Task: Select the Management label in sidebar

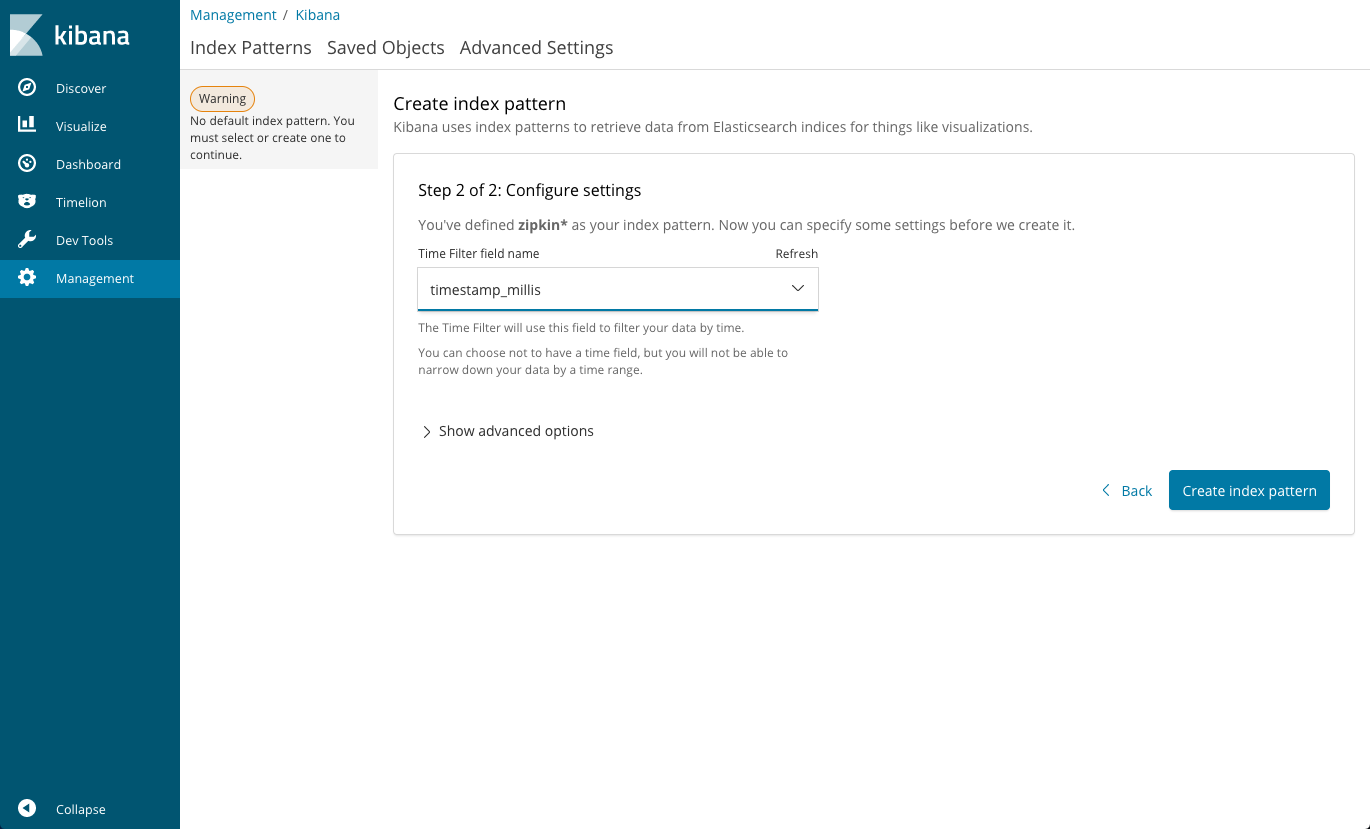Action: (95, 278)
